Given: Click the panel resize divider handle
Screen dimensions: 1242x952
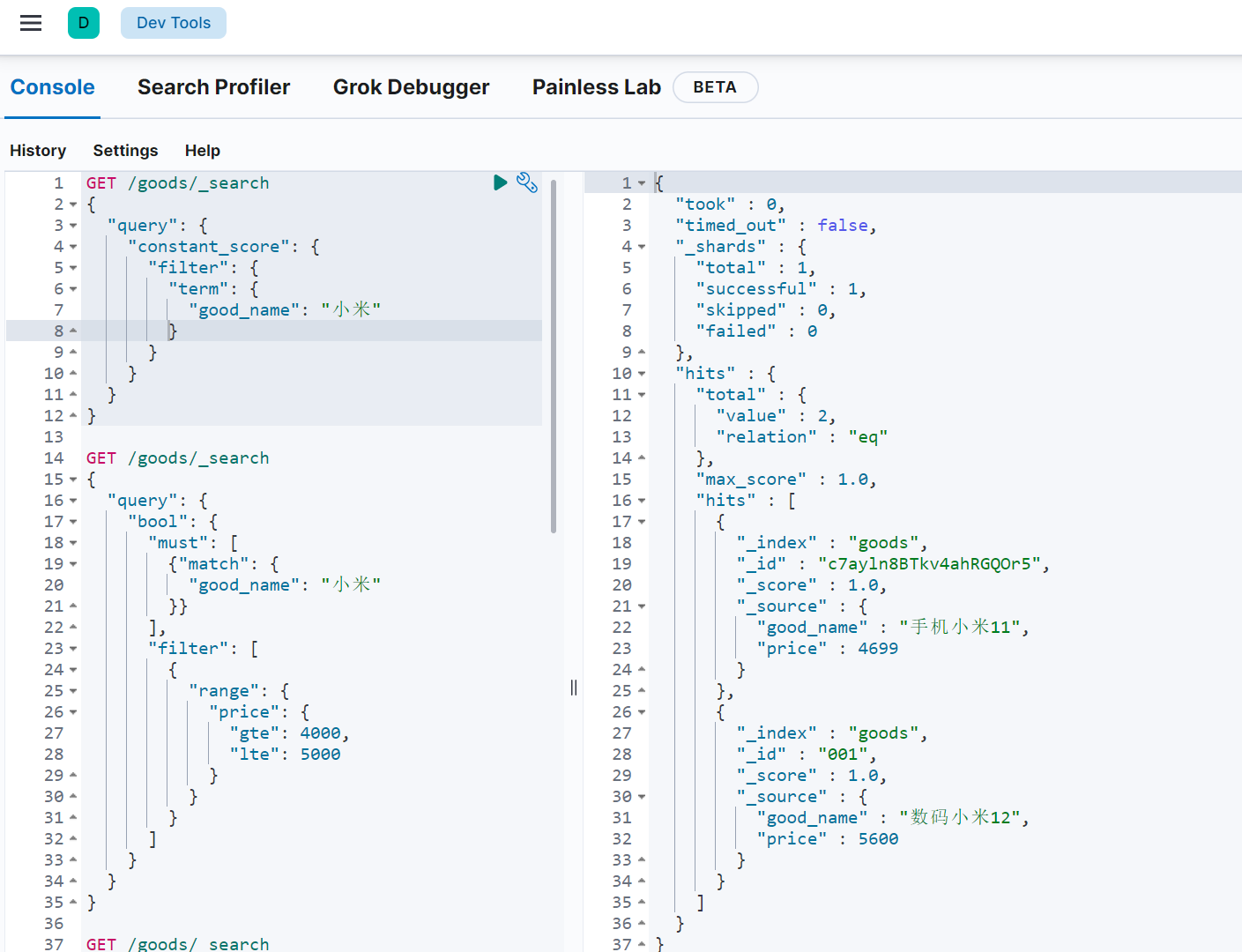Looking at the screenshot, I should pyautogui.click(x=574, y=688).
